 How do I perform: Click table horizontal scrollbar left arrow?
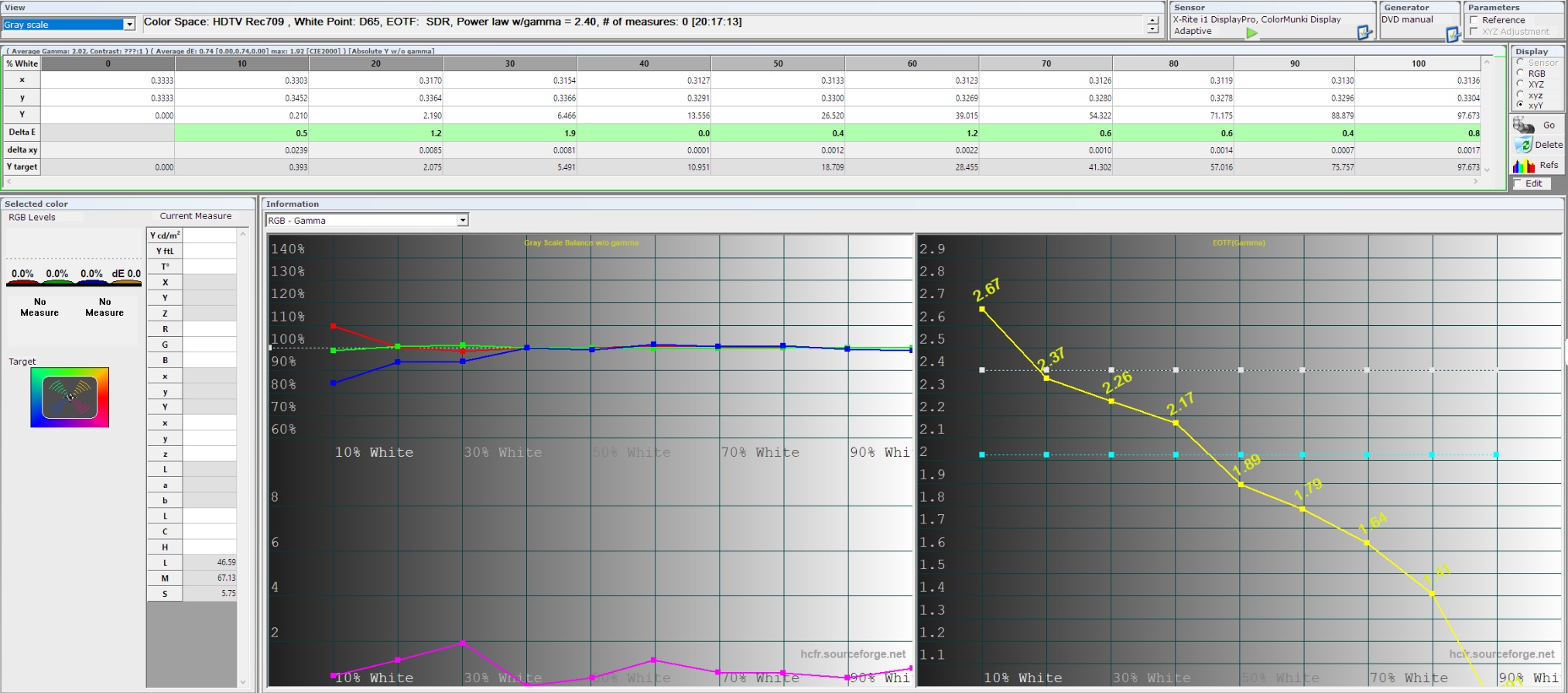coord(9,181)
